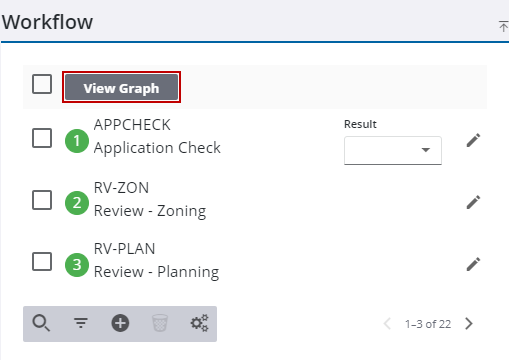The image size is (509, 360).
Task: Open workflow settings gears icon
Action: [199, 323]
